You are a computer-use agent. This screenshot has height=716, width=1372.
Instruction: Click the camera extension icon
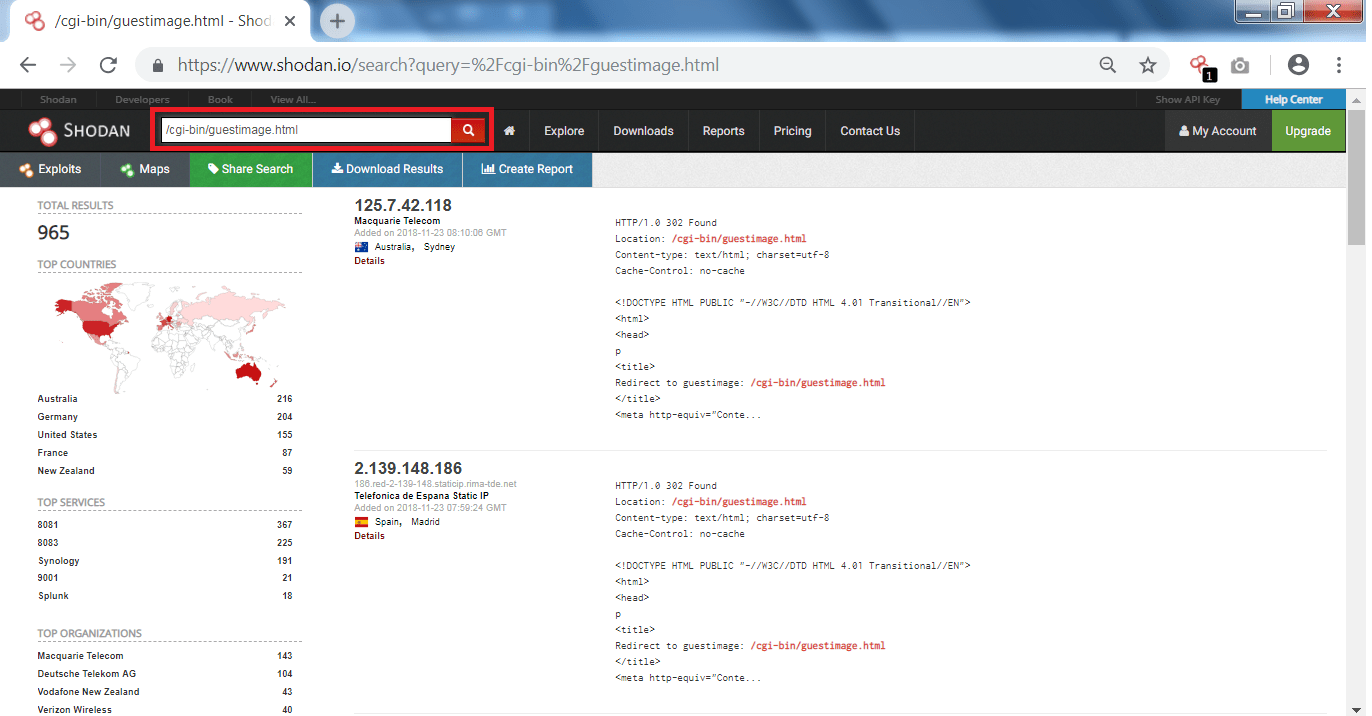[x=1240, y=65]
